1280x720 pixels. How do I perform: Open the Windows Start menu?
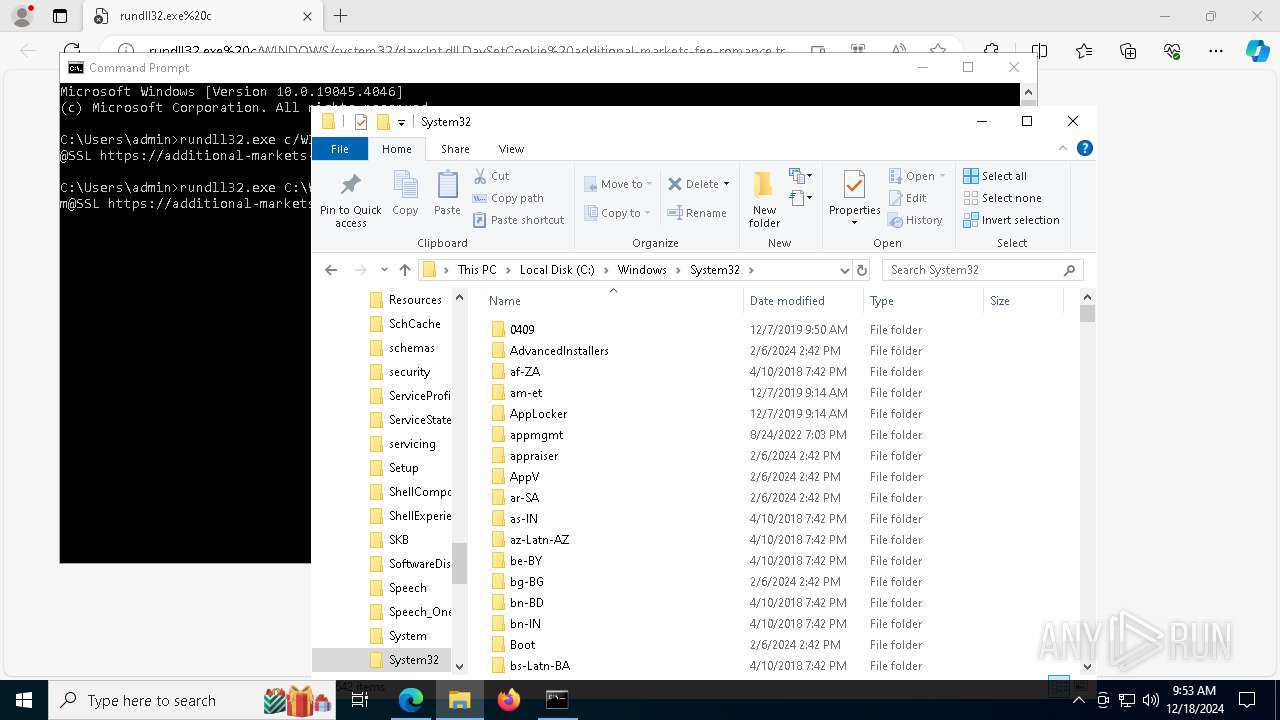(24, 700)
